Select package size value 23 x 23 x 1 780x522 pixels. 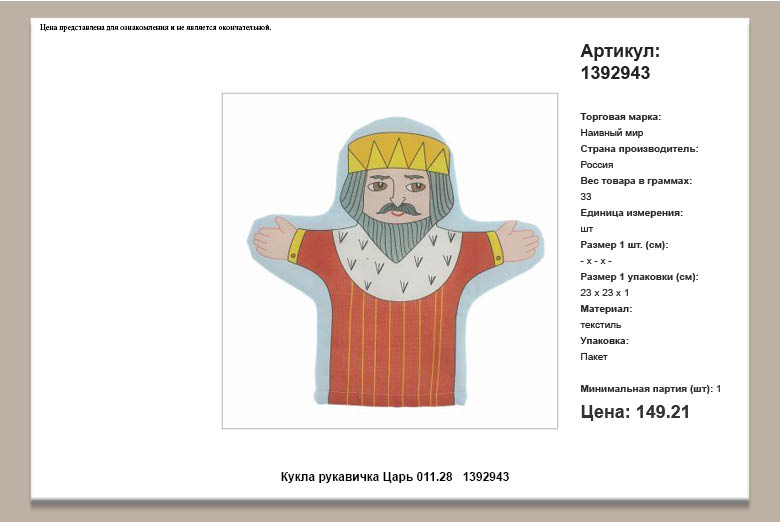(x=605, y=293)
